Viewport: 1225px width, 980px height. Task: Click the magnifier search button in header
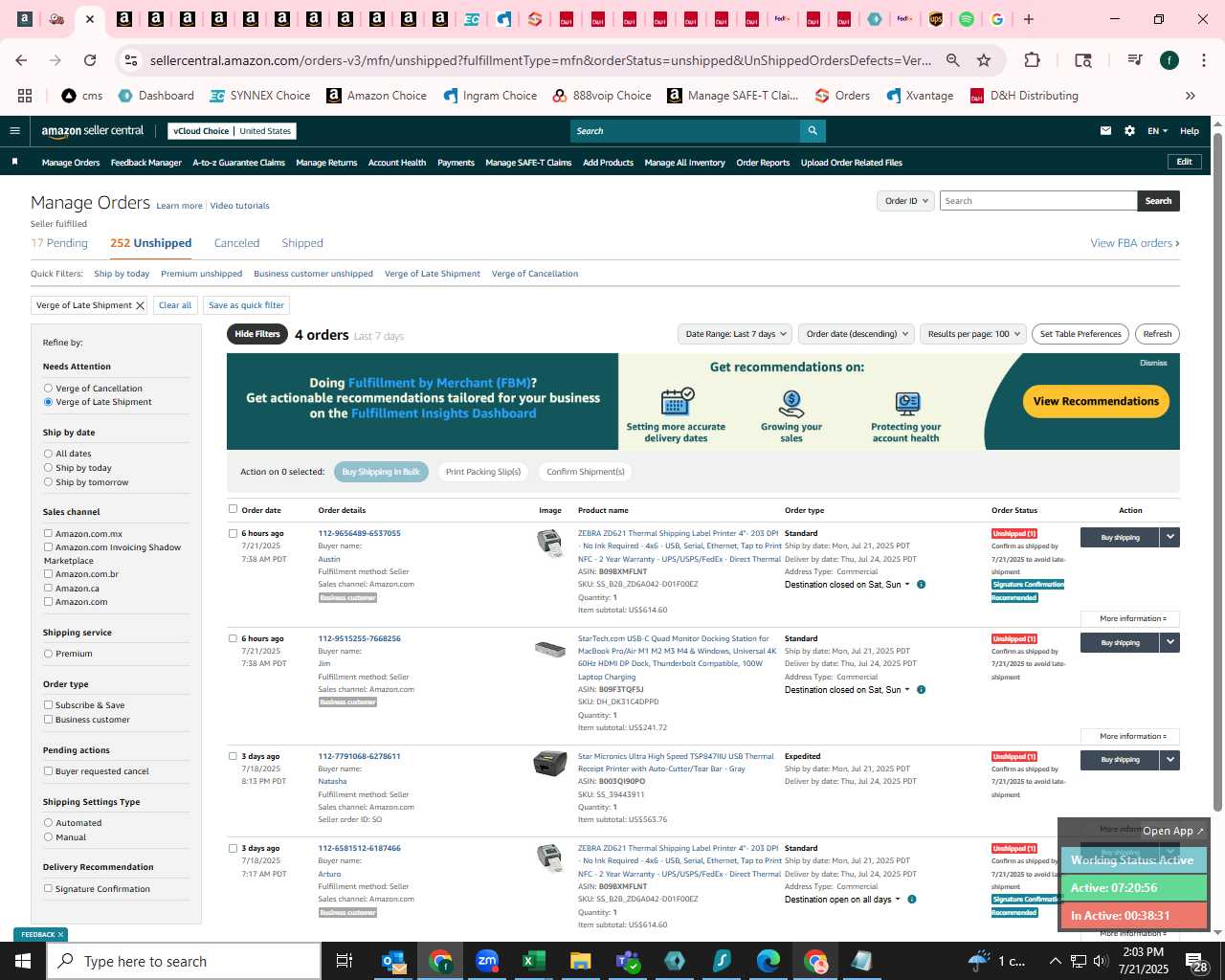(x=813, y=131)
